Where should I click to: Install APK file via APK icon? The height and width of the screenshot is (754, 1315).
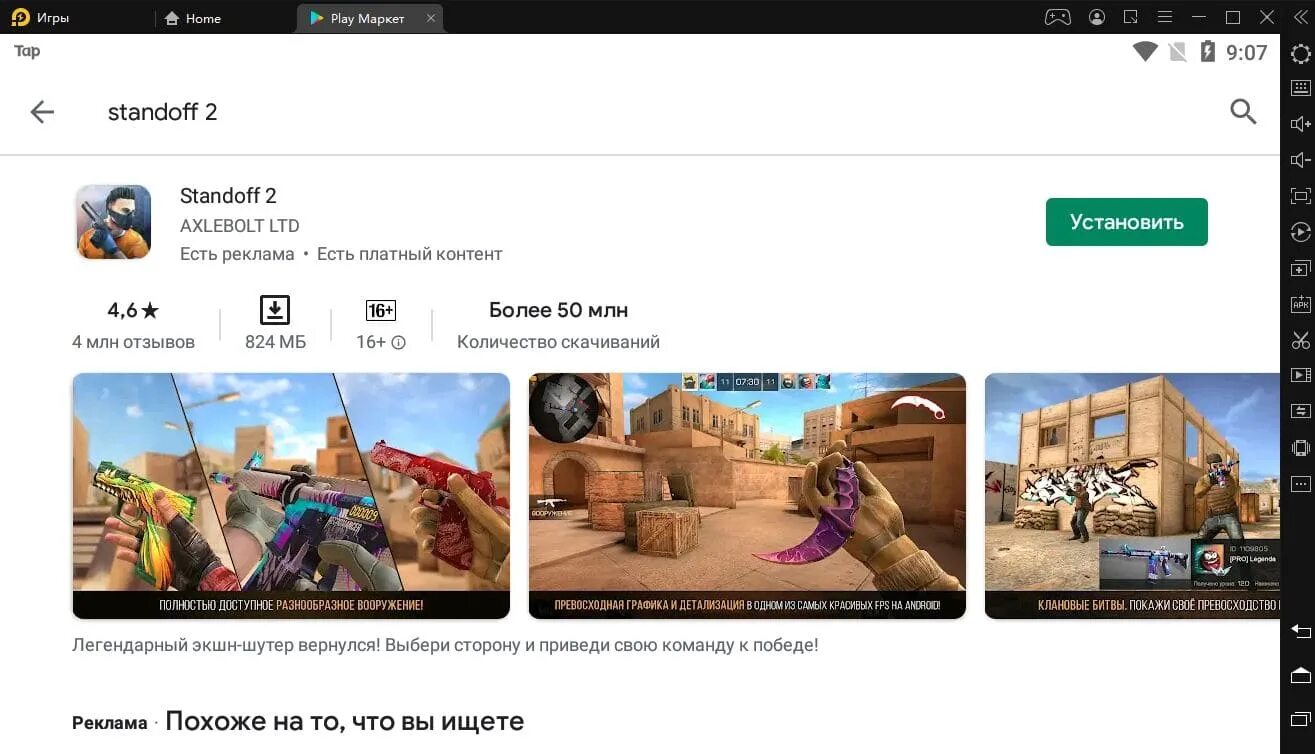1300,304
